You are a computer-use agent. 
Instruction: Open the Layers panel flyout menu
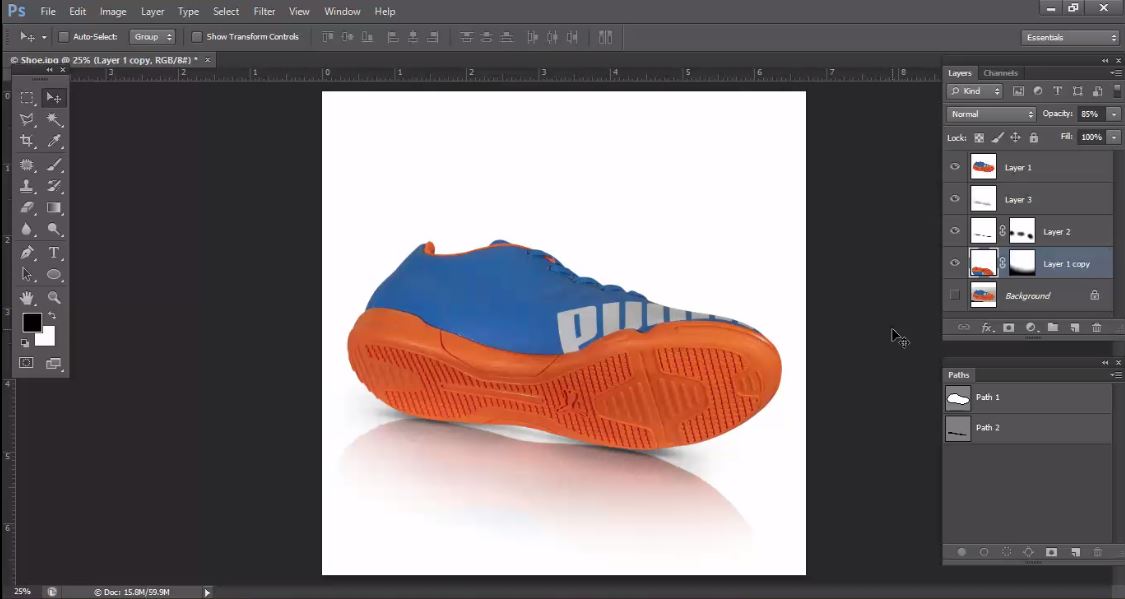point(1116,73)
